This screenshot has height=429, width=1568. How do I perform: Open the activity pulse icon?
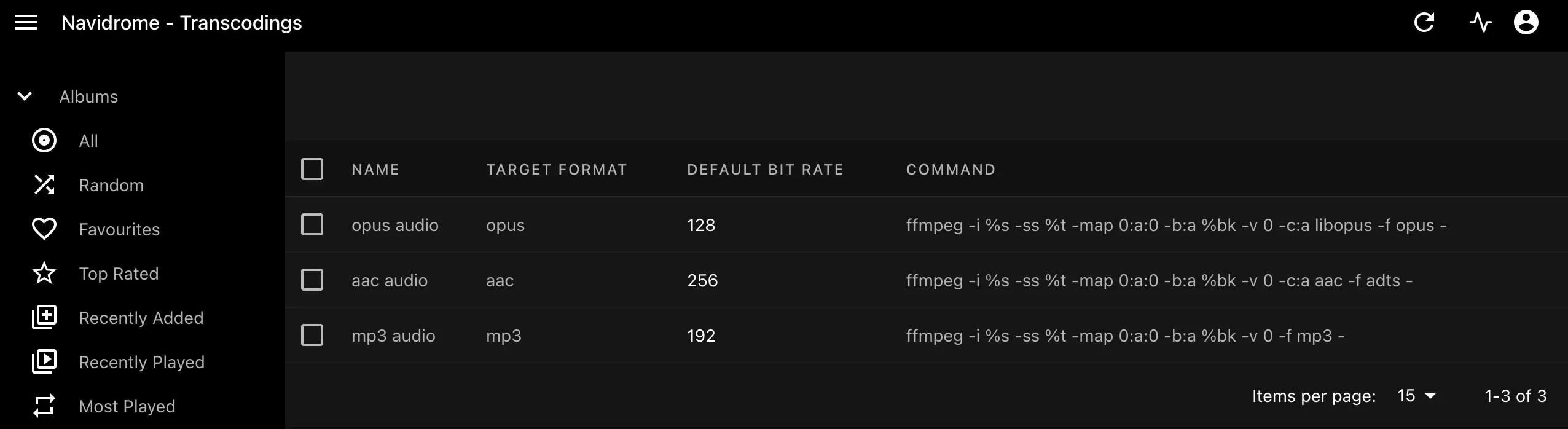tap(1481, 23)
